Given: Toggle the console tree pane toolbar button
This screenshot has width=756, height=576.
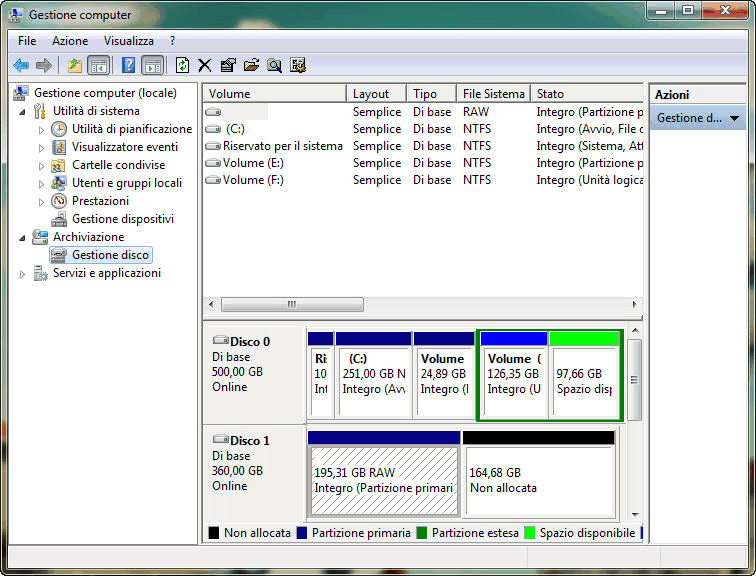Looking at the screenshot, I should tap(98, 65).
